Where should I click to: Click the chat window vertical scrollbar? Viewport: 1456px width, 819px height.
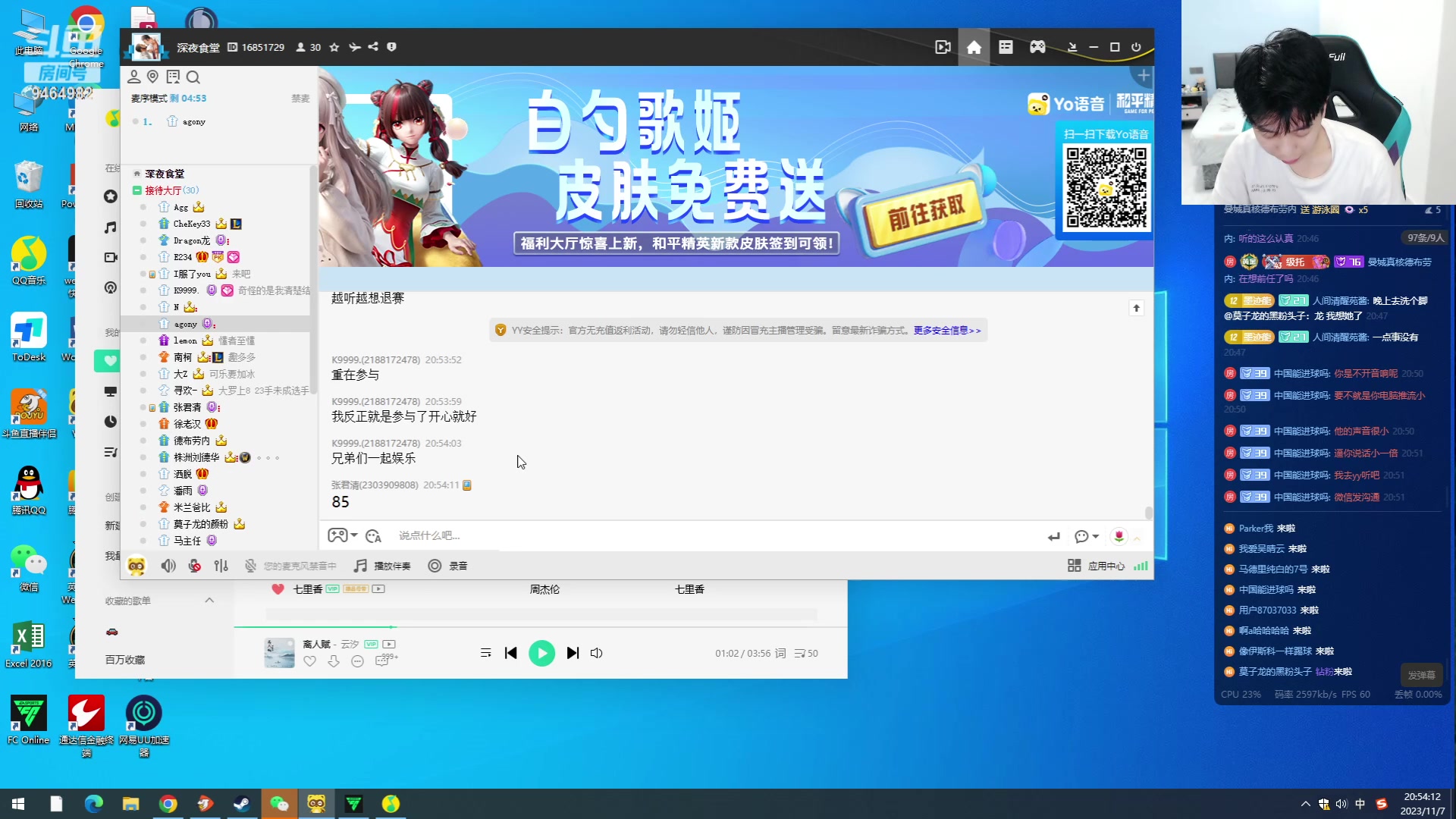tap(1148, 513)
